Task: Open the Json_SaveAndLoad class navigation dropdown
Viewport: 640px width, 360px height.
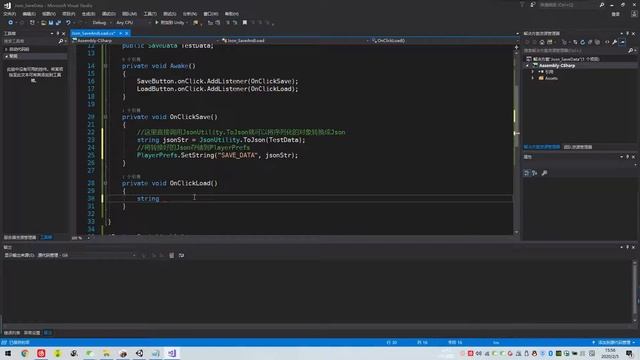Action: coord(295,41)
